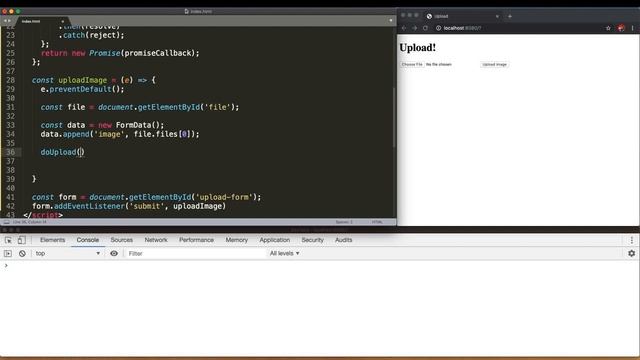This screenshot has width=640, height=360.
Task: Show the console sidebar icon
Action: tap(8, 253)
